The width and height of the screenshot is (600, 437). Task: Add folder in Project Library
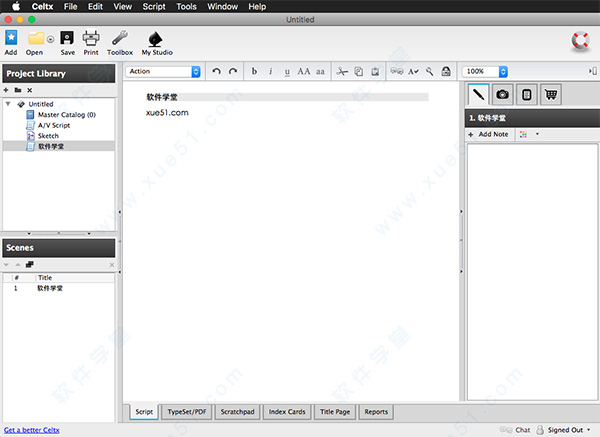click(18, 90)
